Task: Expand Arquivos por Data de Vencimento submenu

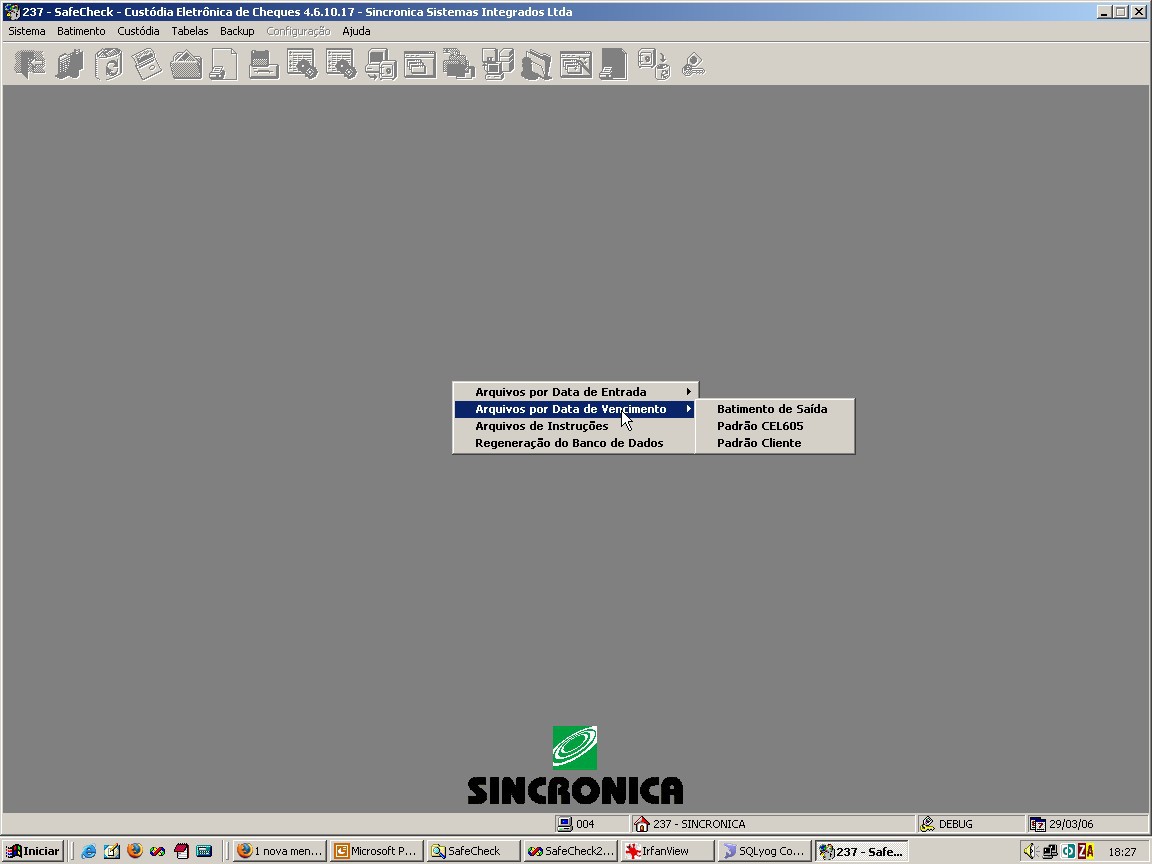Action: click(575, 408)
